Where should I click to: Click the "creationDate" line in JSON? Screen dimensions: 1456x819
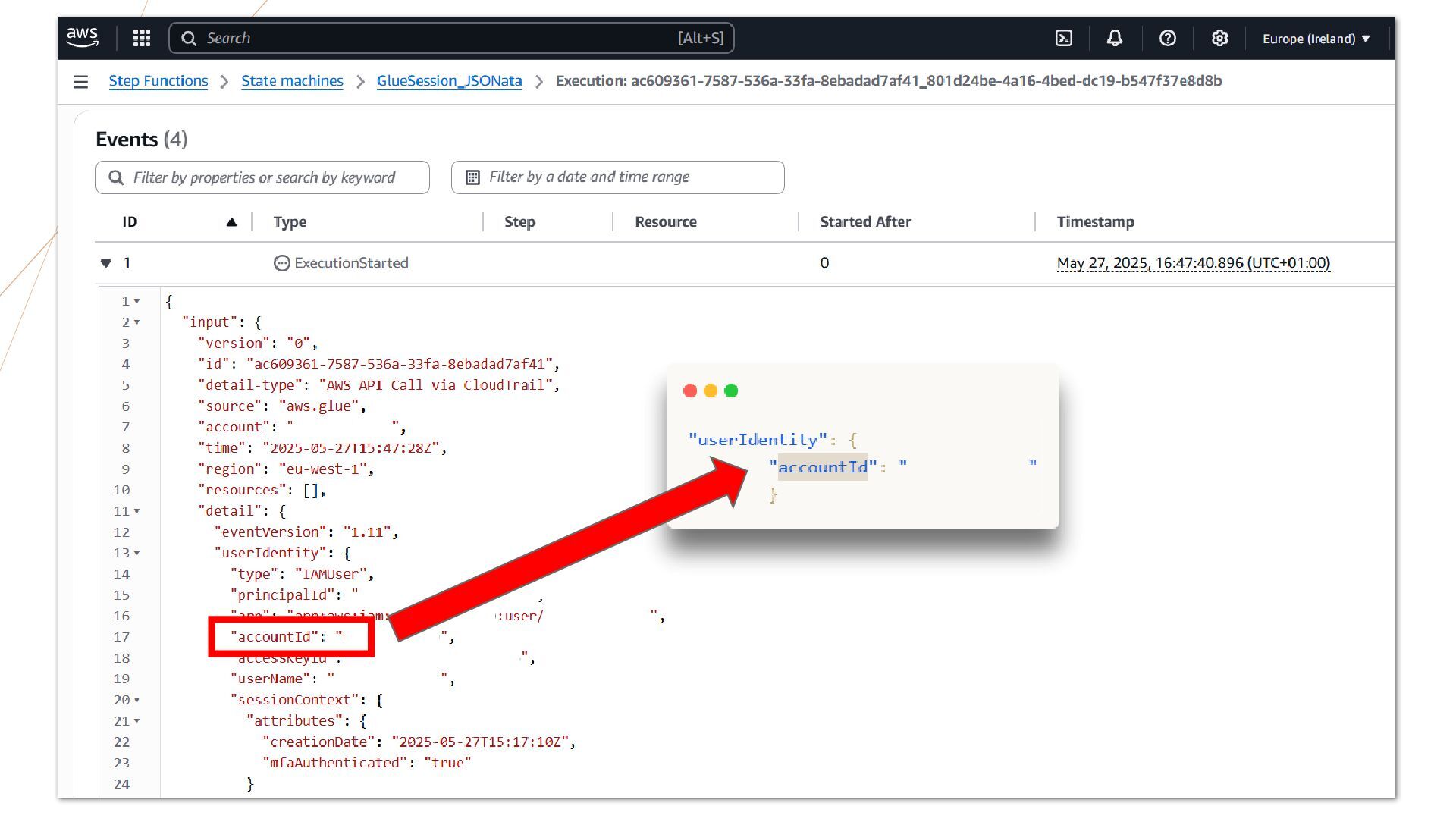click(x=419, y=742)
